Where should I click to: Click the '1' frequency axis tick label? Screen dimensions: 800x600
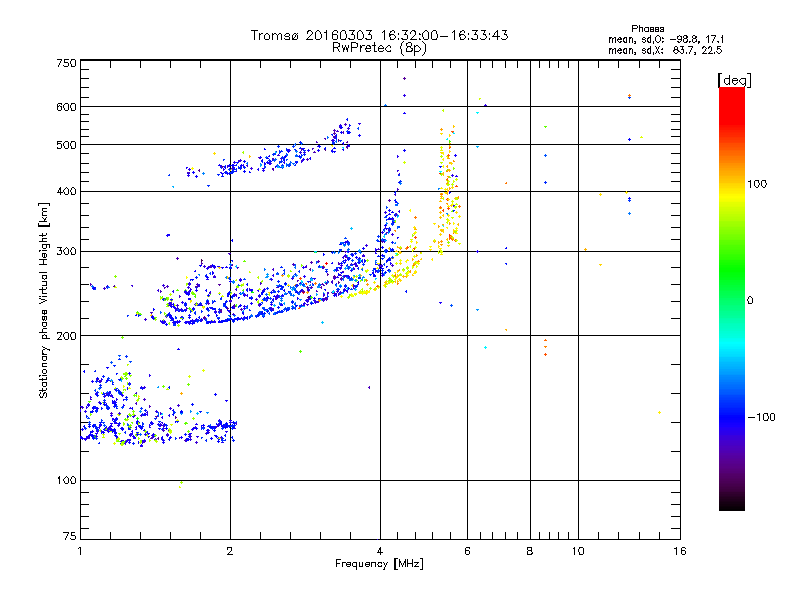(80, 551)
